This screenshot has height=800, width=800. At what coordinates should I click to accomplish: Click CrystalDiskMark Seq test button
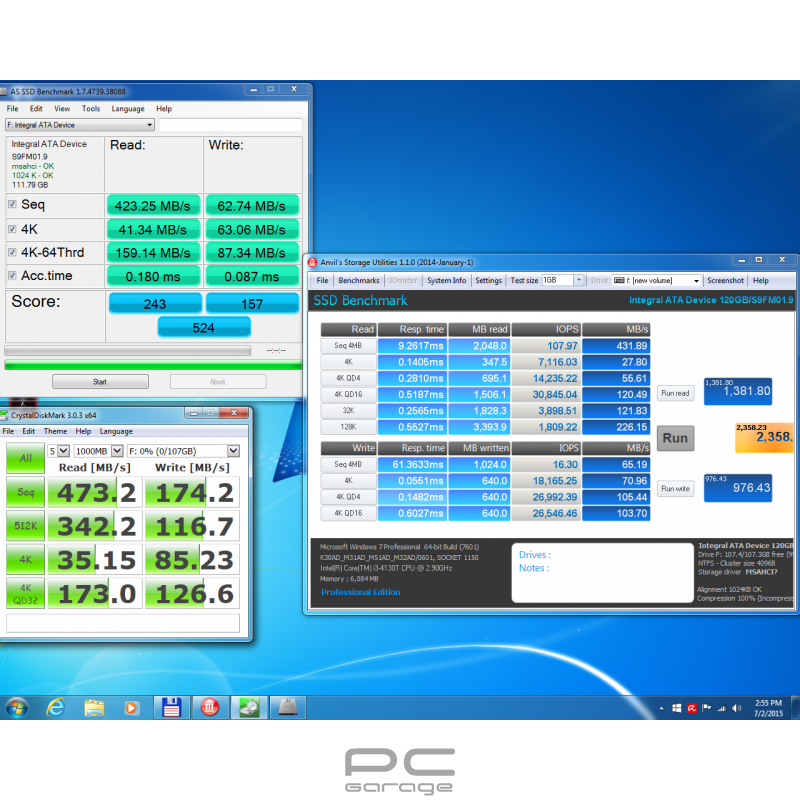[x=26, y=492]
